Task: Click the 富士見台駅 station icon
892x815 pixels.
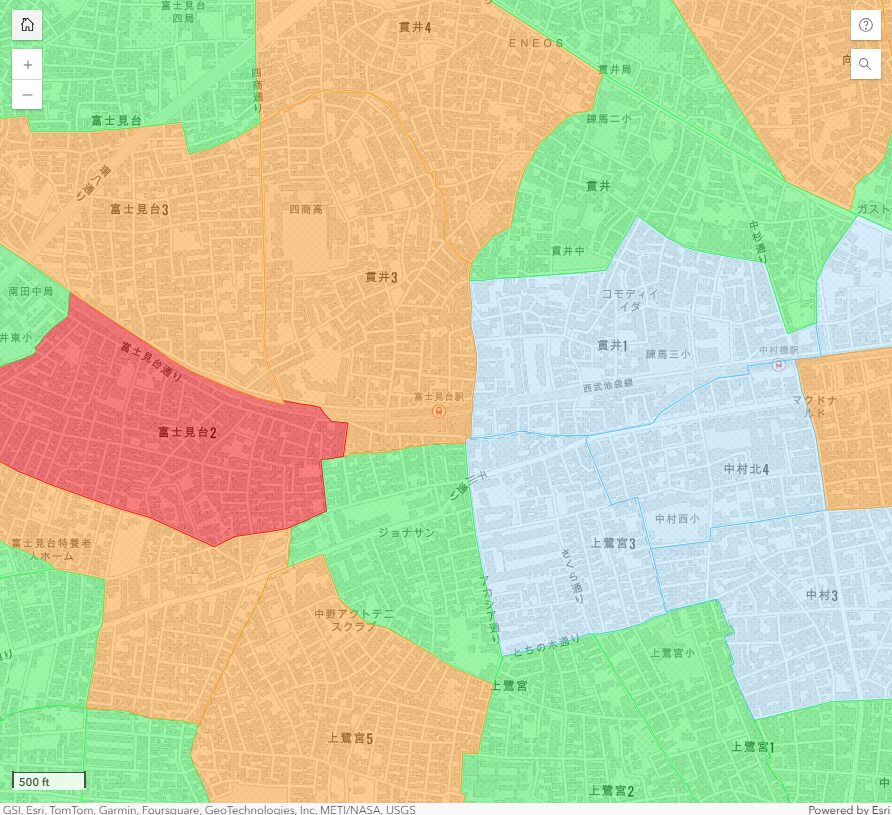Action: coord(437,411)
